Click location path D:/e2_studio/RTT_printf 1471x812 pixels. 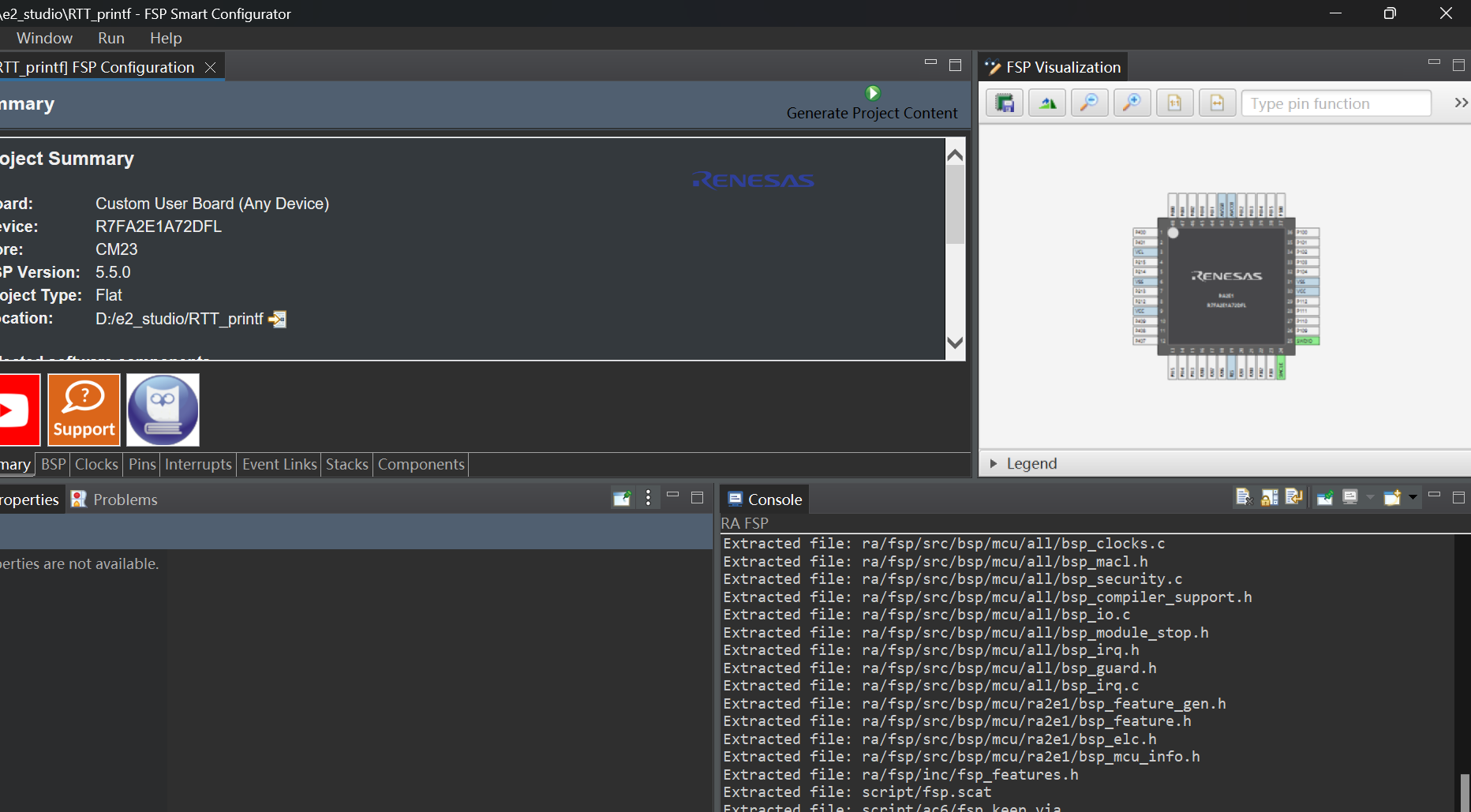[x=179, y=319]
